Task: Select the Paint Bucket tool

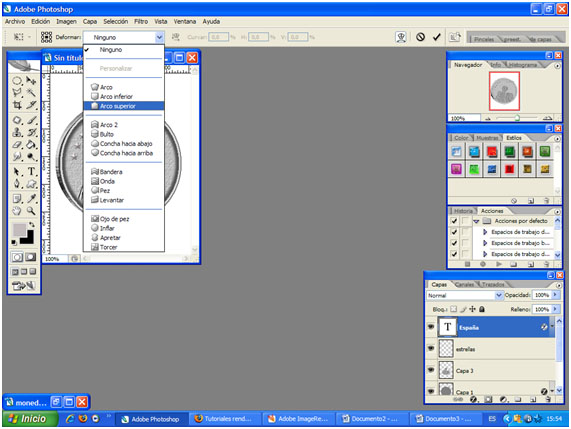Action: [31, 145]
